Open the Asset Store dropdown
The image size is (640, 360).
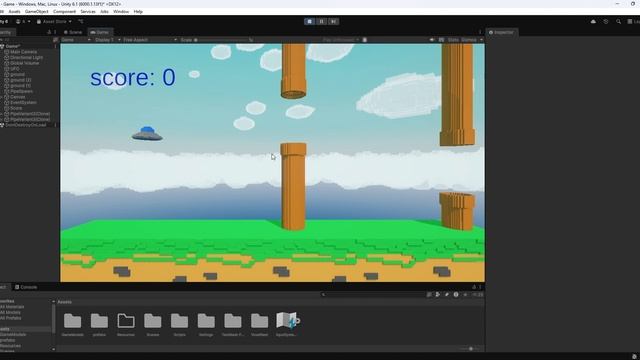tap(54, 21)
